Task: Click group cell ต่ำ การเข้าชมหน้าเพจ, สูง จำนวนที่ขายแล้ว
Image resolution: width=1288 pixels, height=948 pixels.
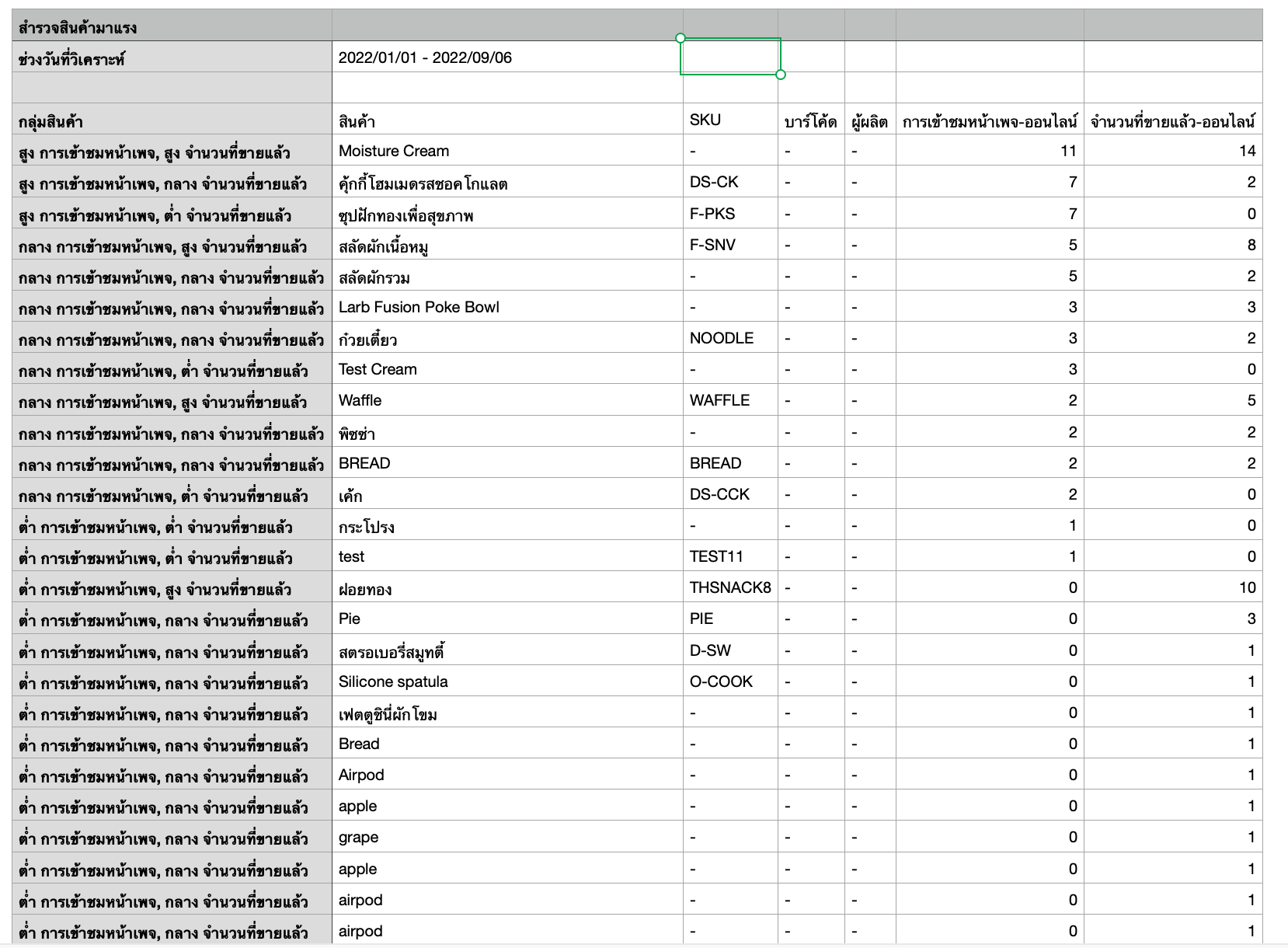Action: click(172, 587)
